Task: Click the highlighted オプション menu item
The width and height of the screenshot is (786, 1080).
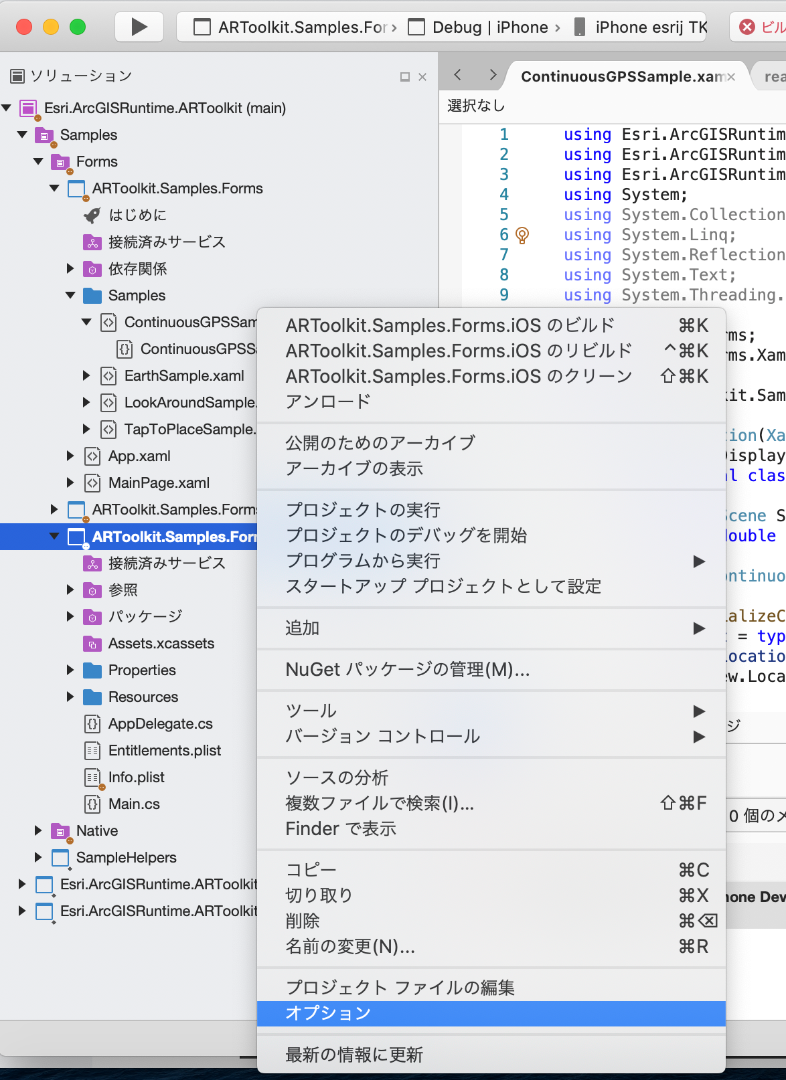Action: tap(491, 1013)
